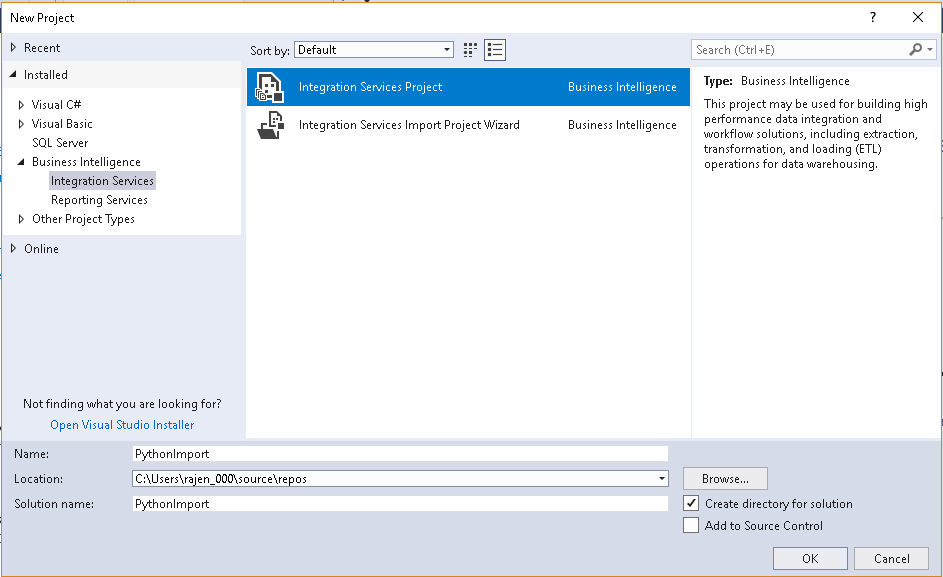Open search options dropdown arrow

(930, 50)
